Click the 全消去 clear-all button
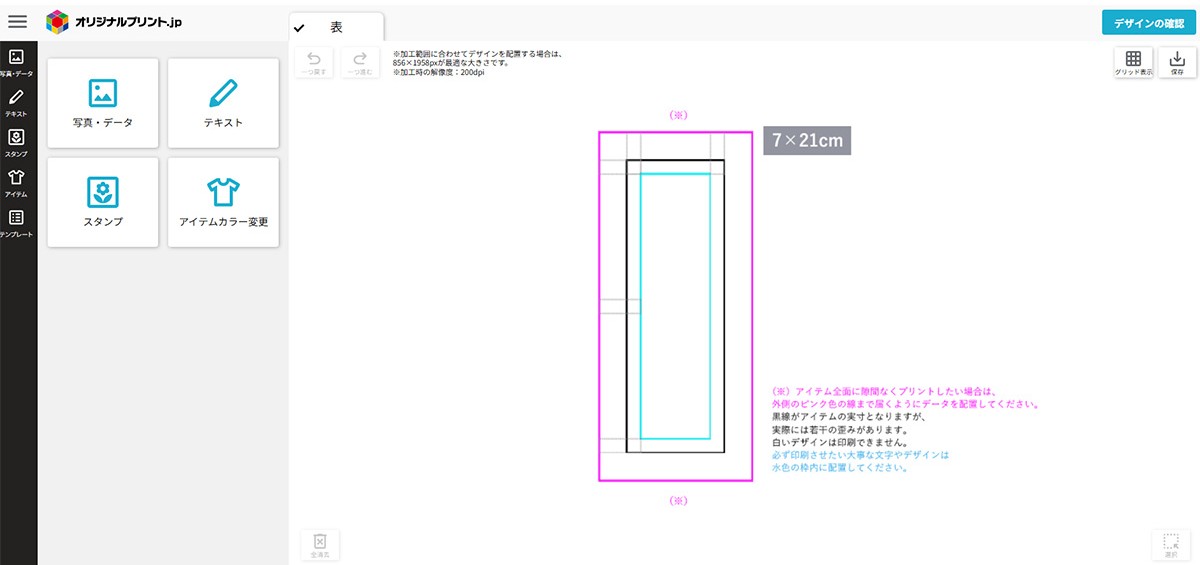Screen dimensions: 1200x565 pos(320,543)
